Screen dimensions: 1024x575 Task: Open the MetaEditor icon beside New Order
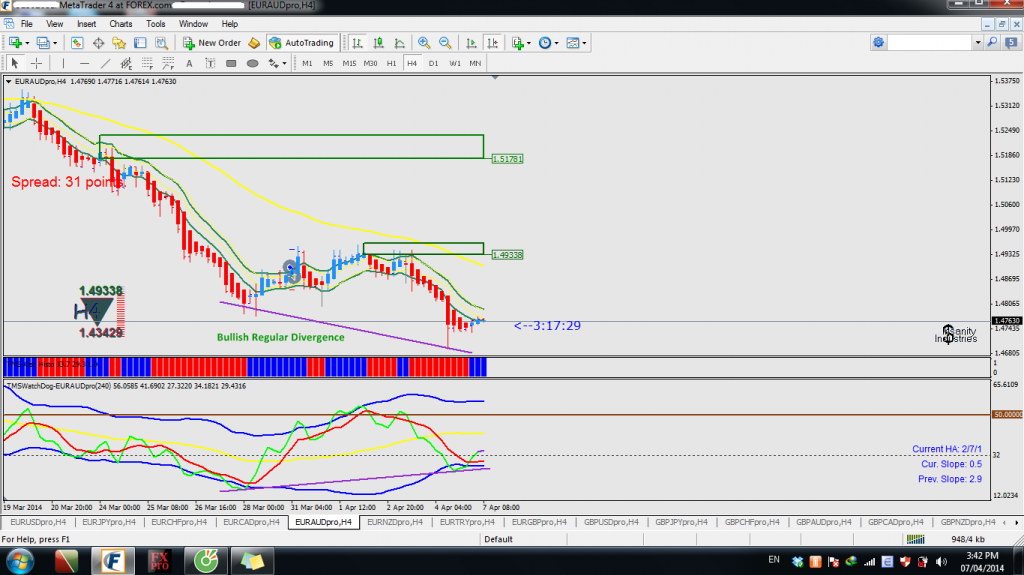coord(254,42)
